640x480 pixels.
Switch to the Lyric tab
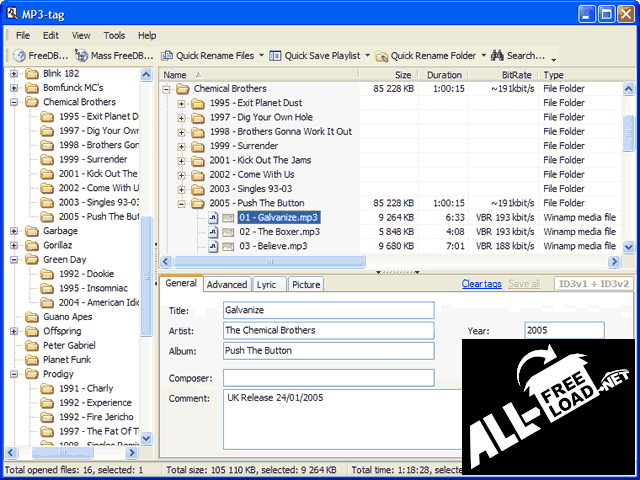tap(266, 285)
